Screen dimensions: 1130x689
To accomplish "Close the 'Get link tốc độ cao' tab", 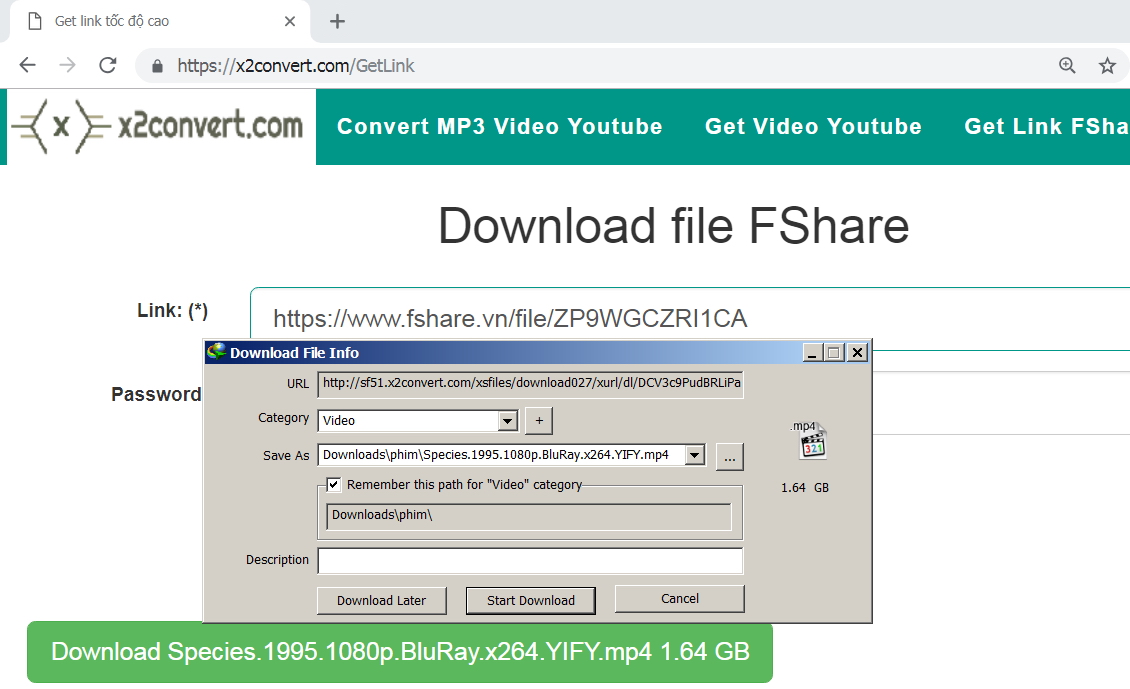I will coord(290,22).
